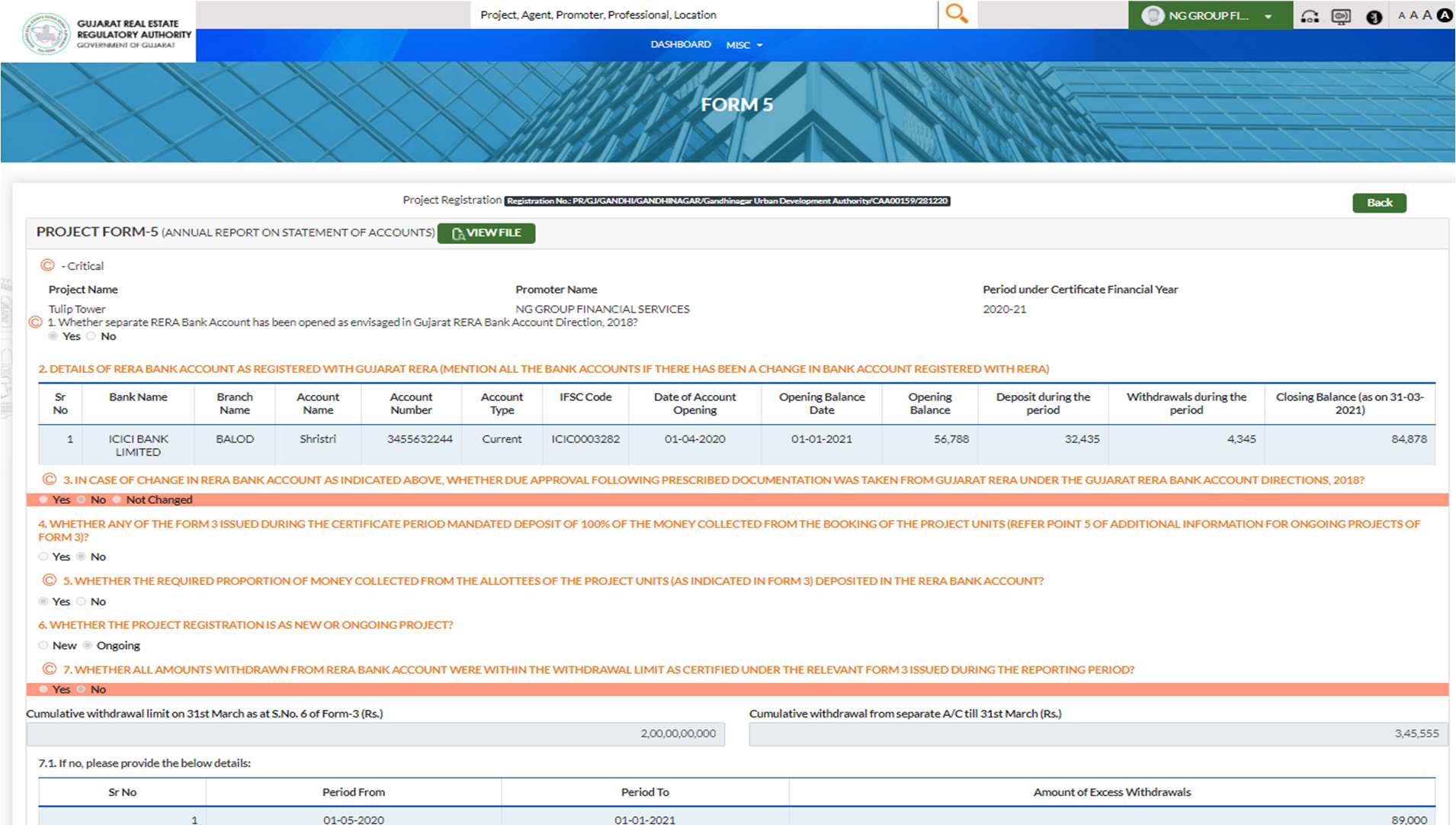Screen dimensions: 1456x825
Task: Click withdrawals value 4,345
Action: 1242,438
